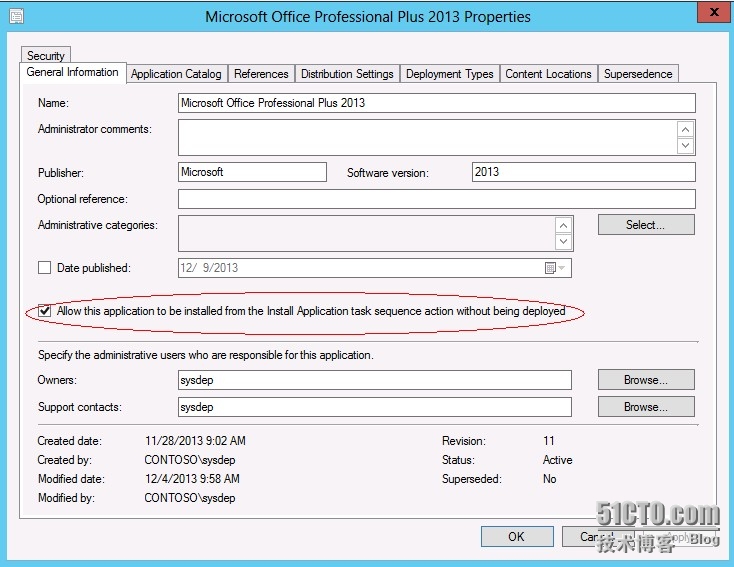
Task: Click the Optional reference field
Action: 436,199
